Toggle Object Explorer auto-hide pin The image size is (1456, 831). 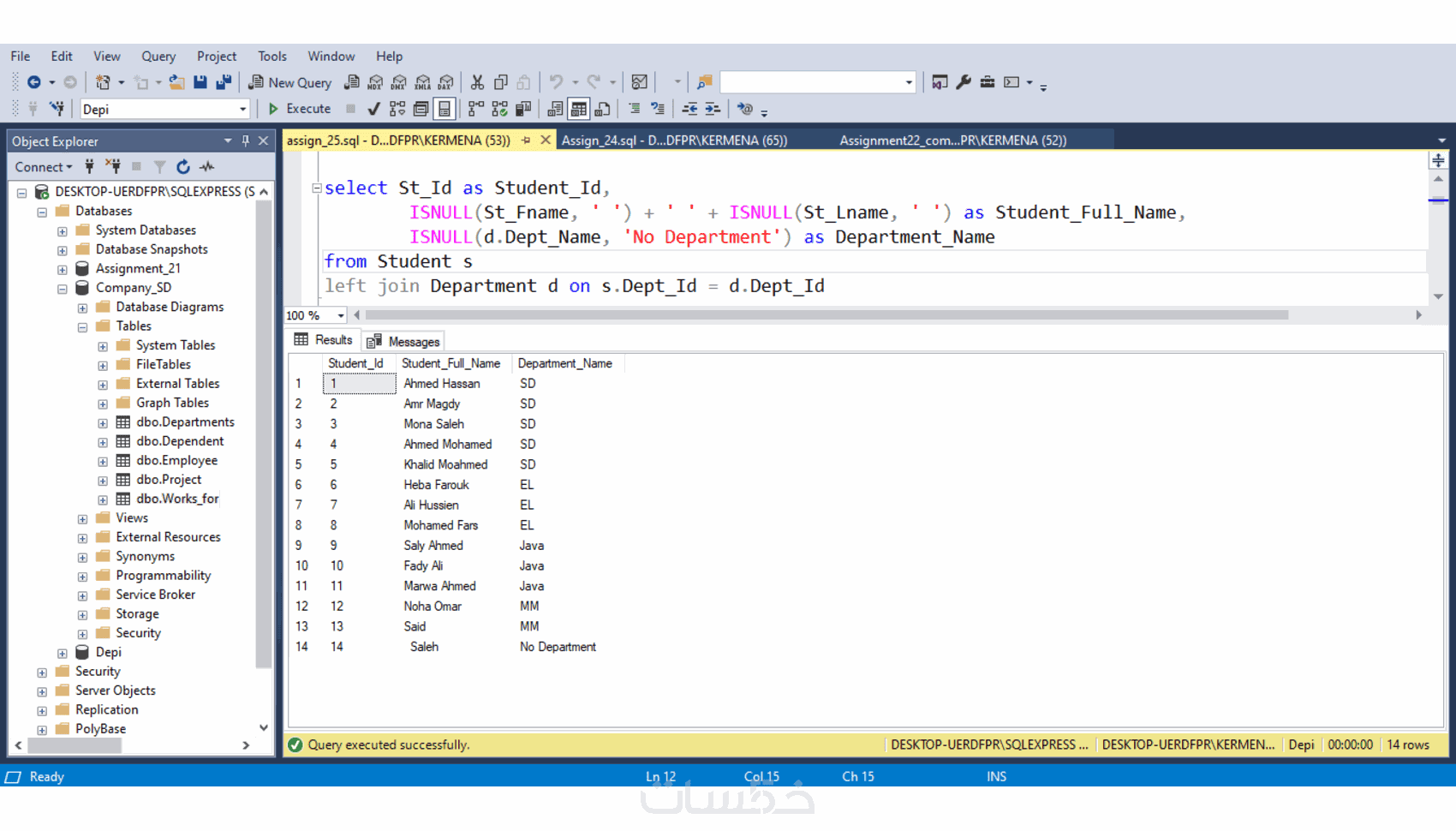246,140
